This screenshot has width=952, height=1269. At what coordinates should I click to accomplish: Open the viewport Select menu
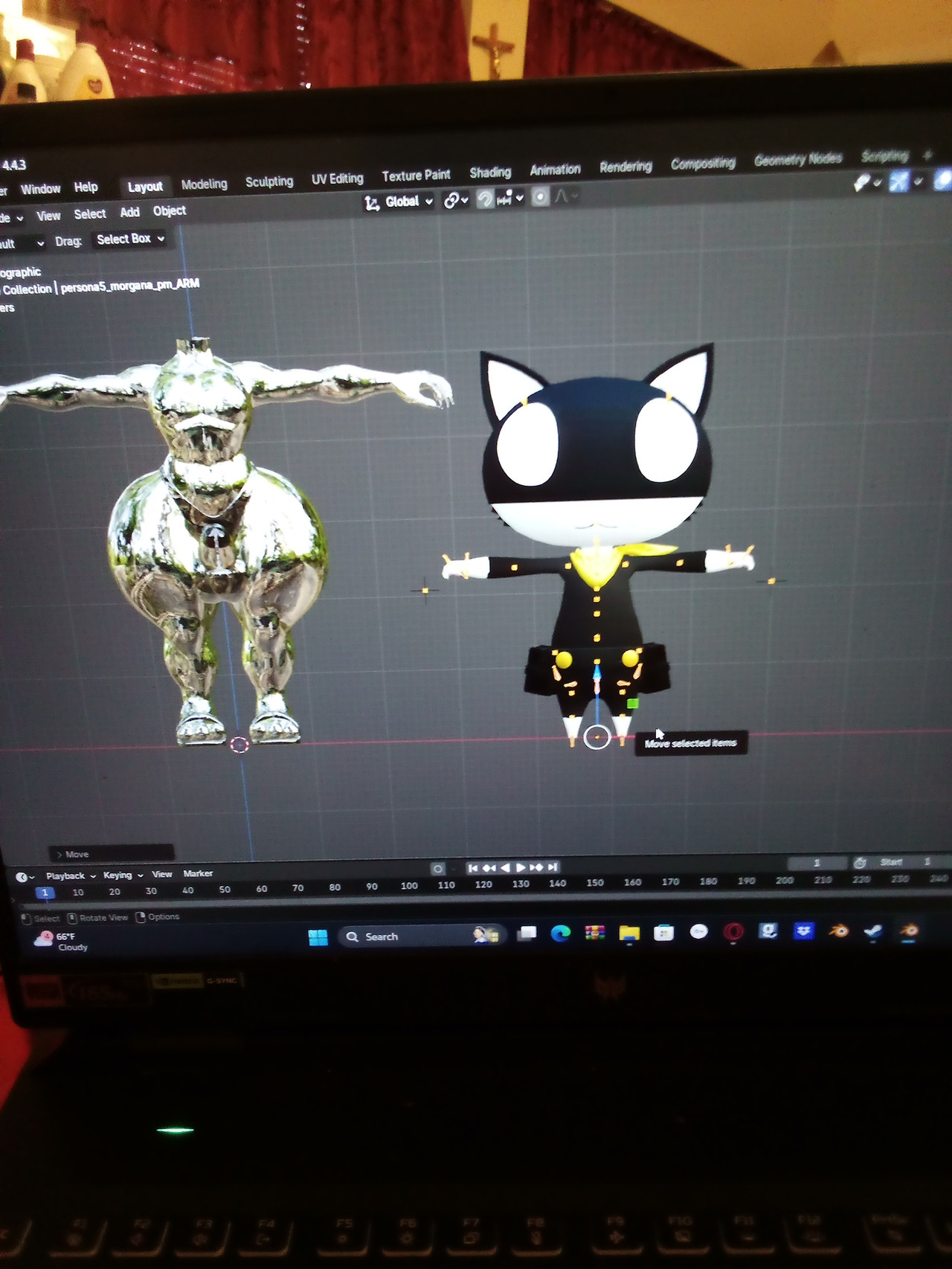click(x=90, y=214)
